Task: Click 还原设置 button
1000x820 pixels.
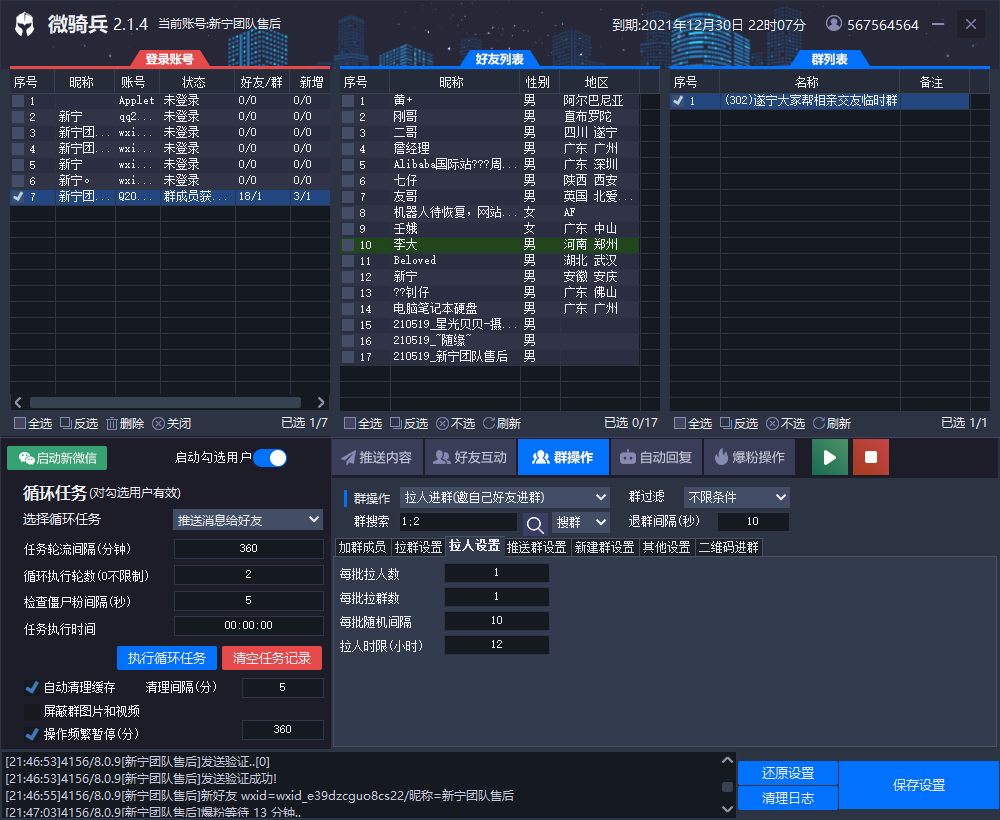Action: 788,773
